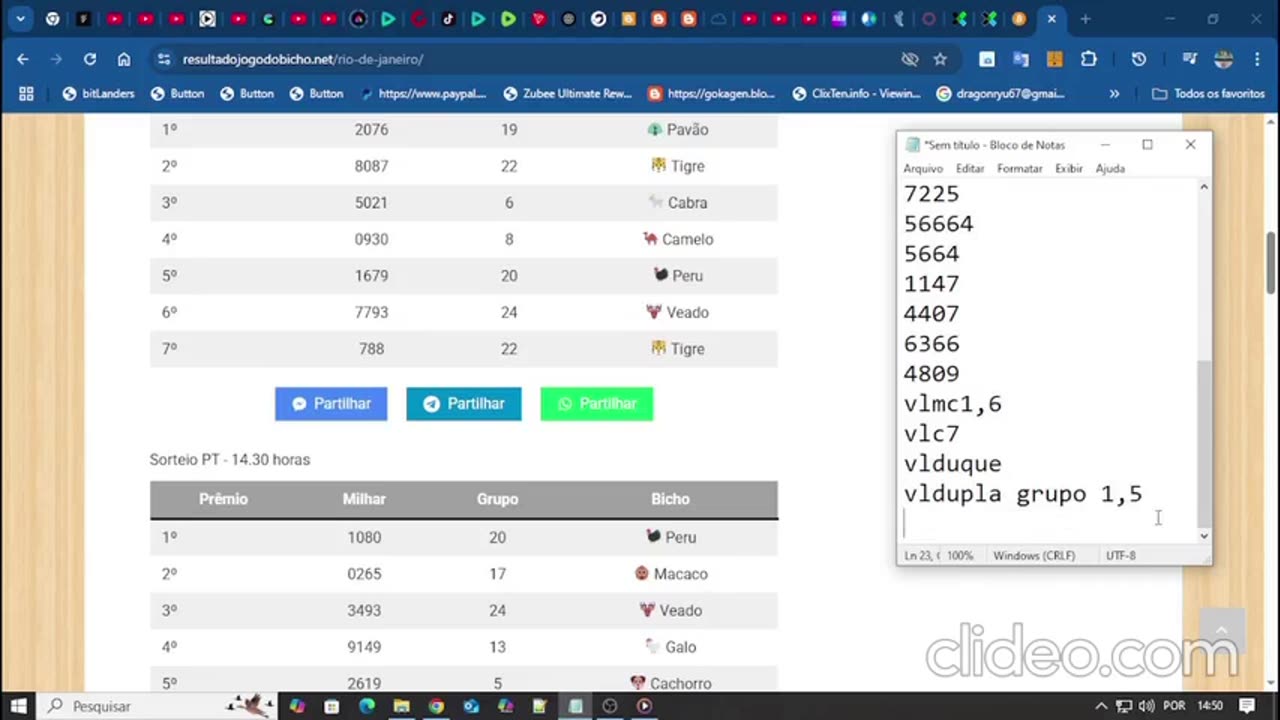The height and width of the screenshot is (720, 1280).
Task: Open a new browser tab
Action: [x=1084, y=19]
